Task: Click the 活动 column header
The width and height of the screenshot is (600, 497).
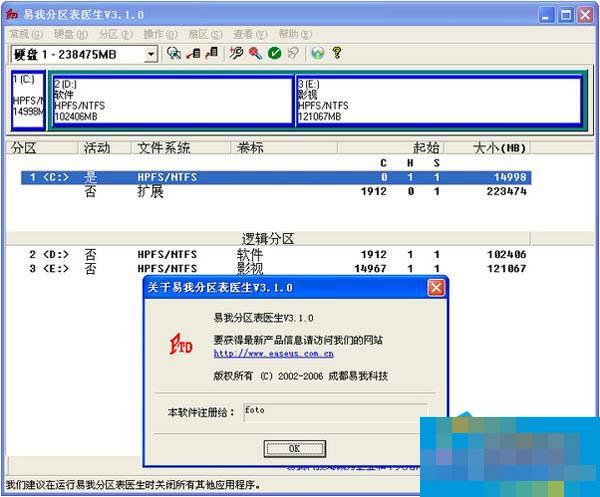Action: tap(104, 148)
